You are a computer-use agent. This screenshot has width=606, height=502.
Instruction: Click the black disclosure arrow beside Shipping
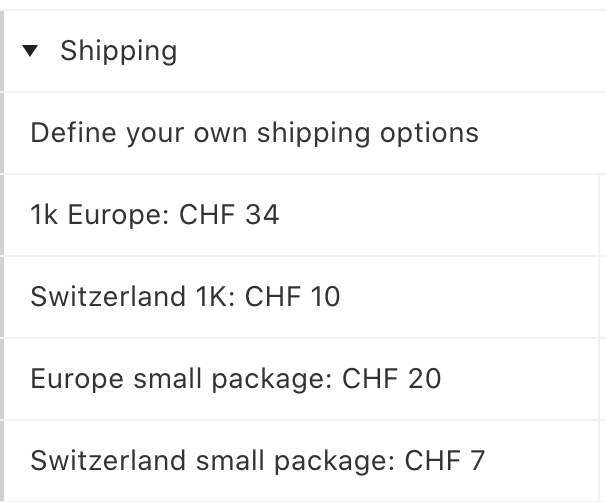[29, 51]
